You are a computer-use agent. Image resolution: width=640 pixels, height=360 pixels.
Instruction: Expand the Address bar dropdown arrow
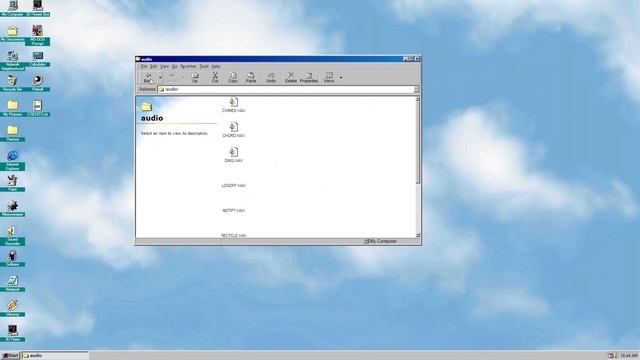coord(416,89)
